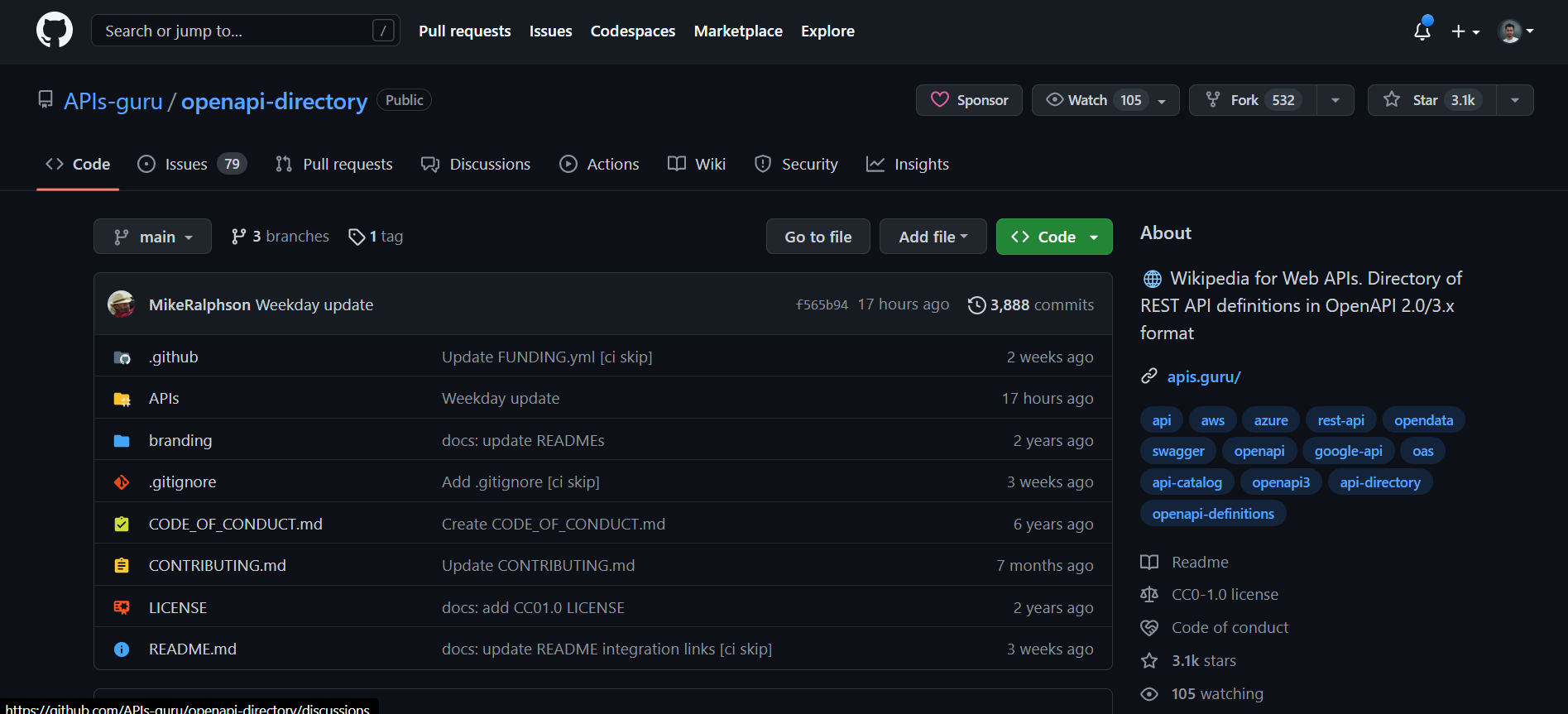Select the api-catalog topic tag
1568x714 pixels.
[x=1187, y=482]
